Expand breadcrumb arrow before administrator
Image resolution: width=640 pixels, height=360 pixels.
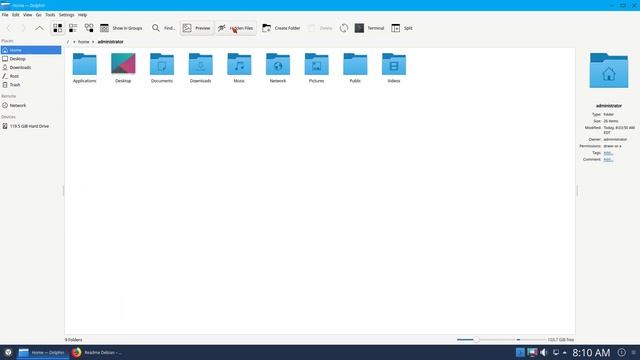pyautogui.click(x=93, y=42)
